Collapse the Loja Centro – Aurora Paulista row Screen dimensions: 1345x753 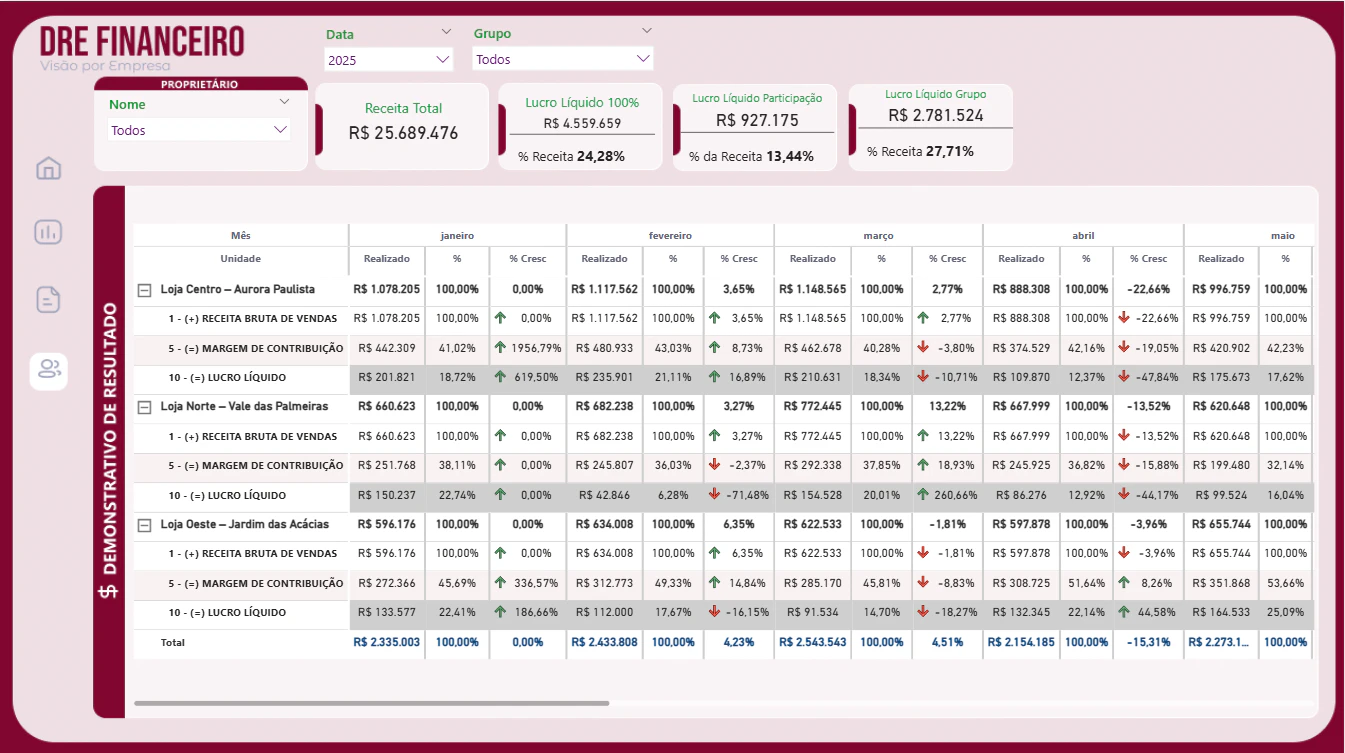tap(144, 289)
